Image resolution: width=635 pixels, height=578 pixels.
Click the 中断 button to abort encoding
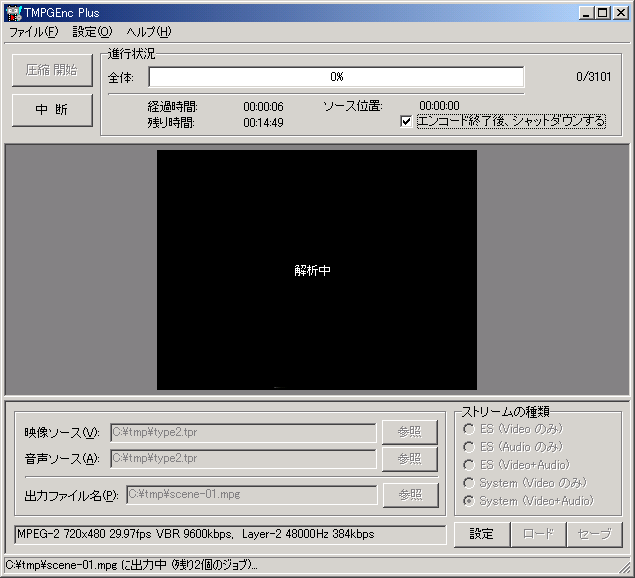[52, 110]
